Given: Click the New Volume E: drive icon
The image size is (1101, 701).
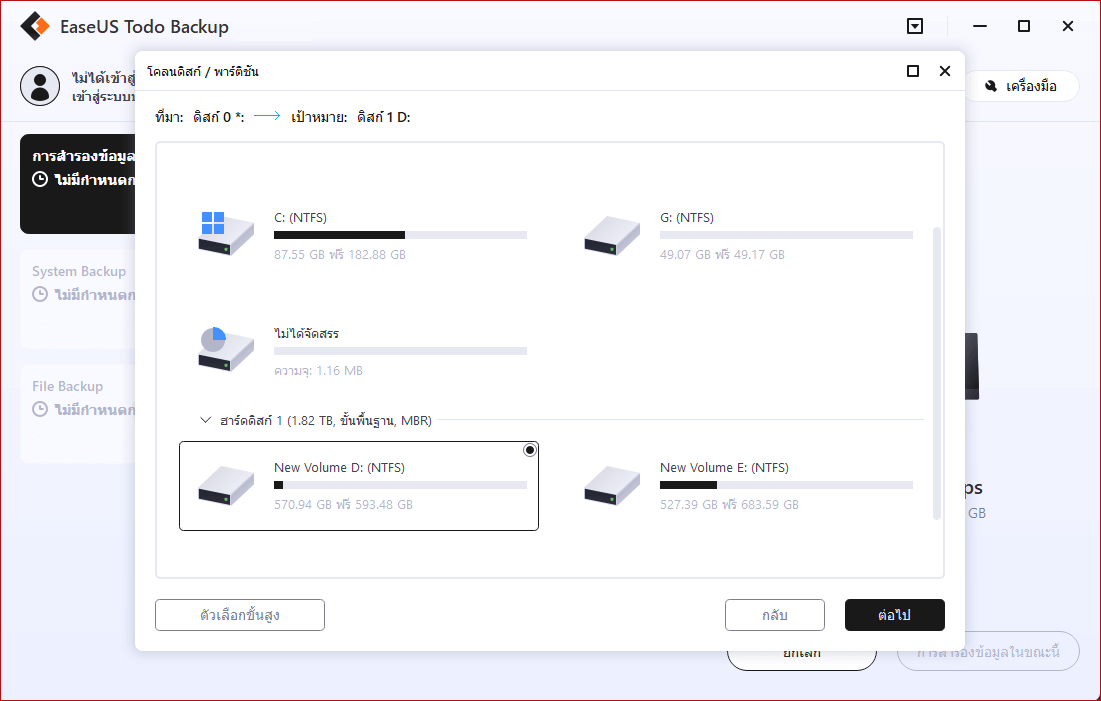Looking at the screenshot, I should click(612, 485).
